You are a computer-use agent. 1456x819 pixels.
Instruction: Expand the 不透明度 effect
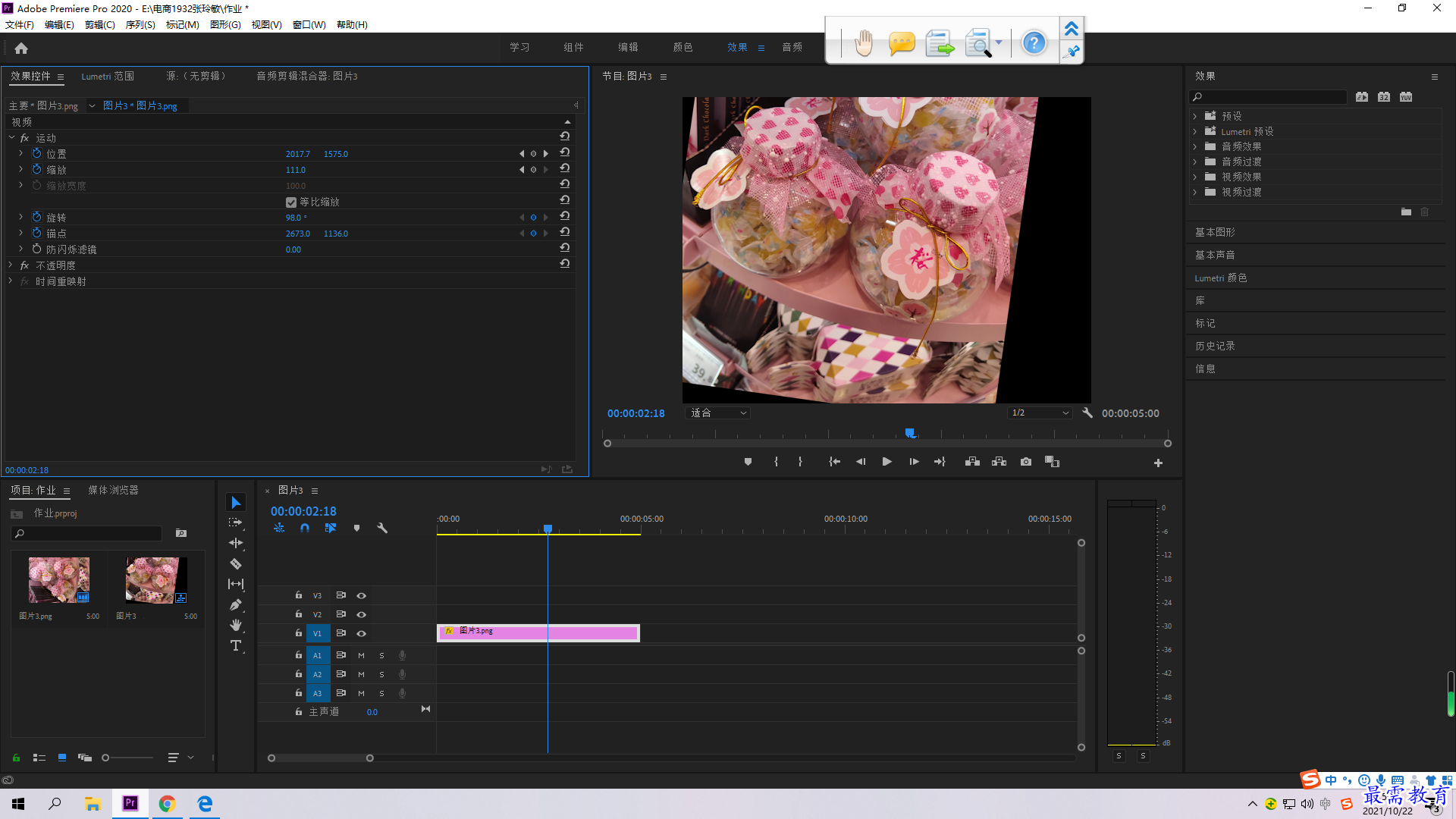(11, 265)
